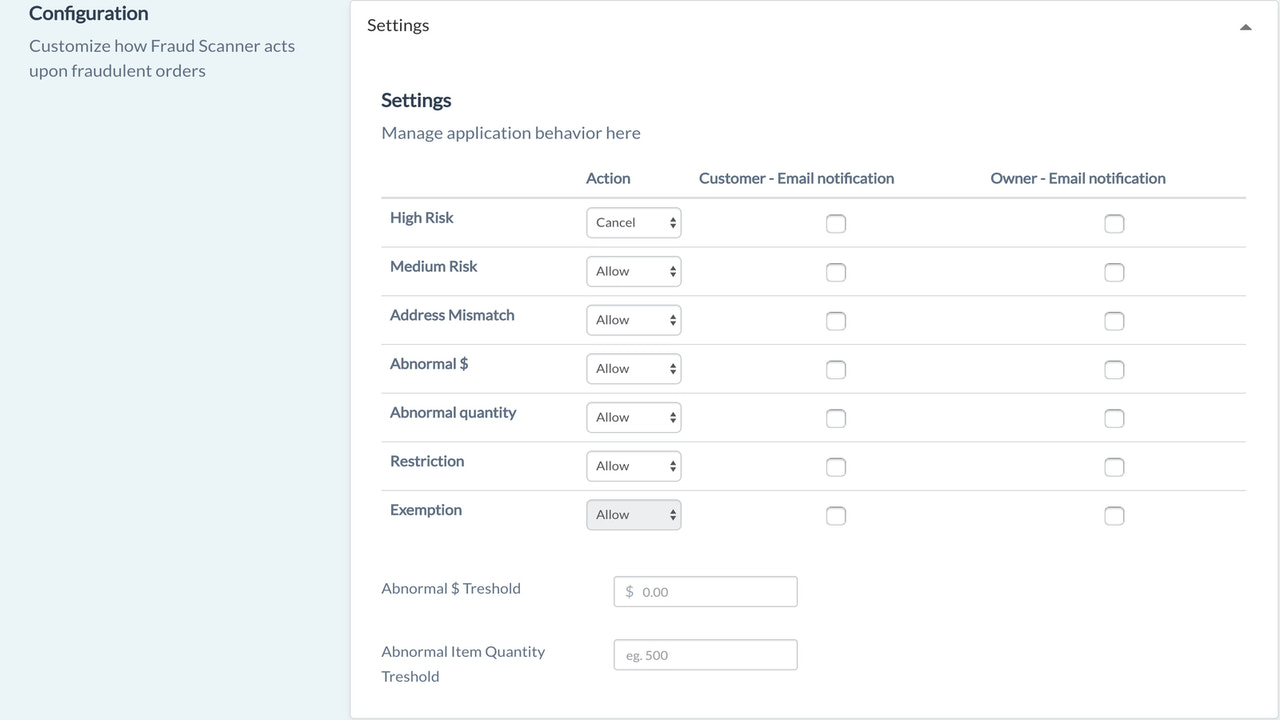The width and height of the screenshot is (1280, 720).
Task: Tick customer notification for Abnormal $
Action: coord(836,370)
